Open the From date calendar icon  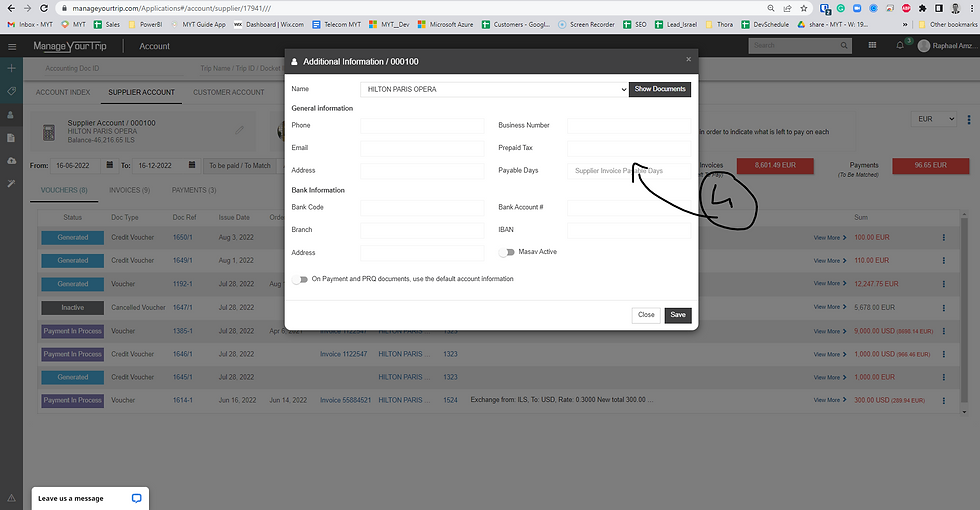[109, 165]
